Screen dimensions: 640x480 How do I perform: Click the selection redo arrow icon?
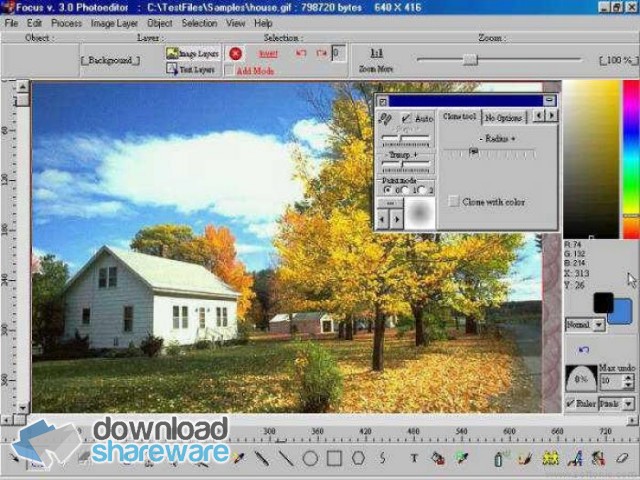point(321,53)
